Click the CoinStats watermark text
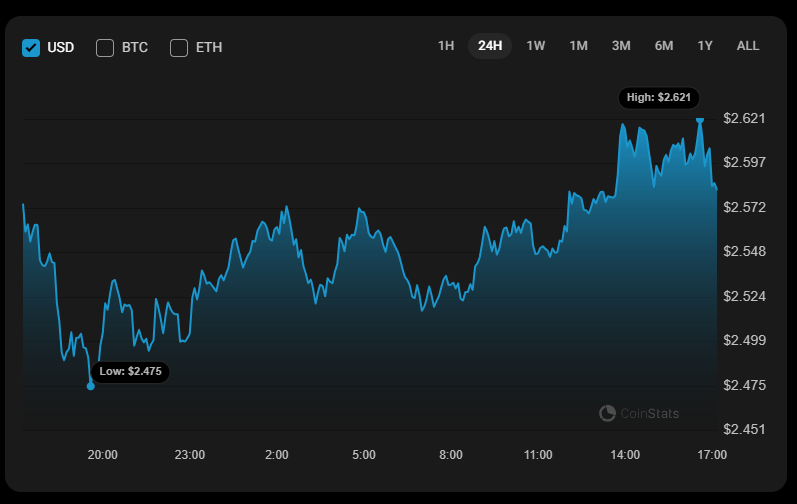797x504 pixels. [x=650, y=413]
